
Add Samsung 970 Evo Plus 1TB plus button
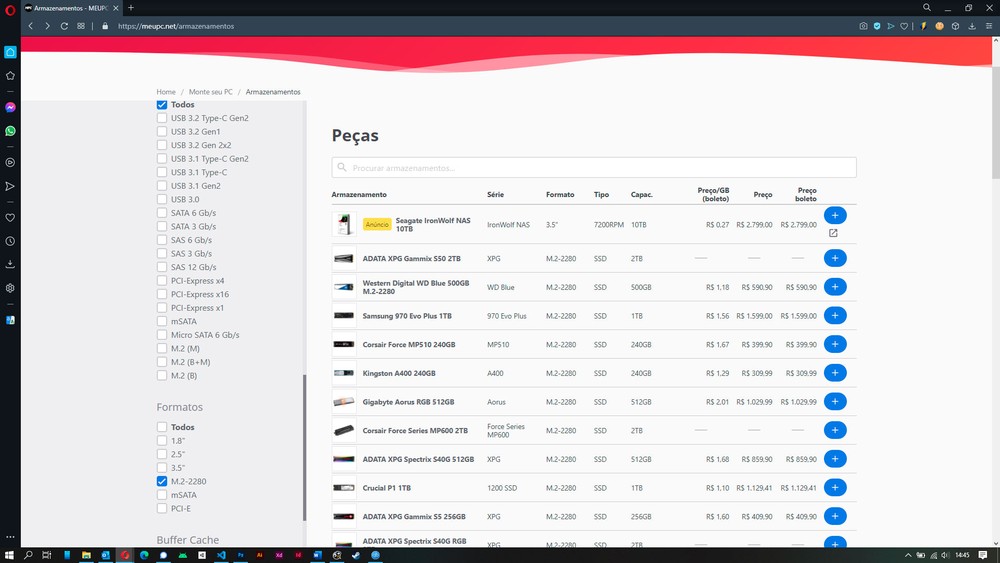click(x=835, y=316)
